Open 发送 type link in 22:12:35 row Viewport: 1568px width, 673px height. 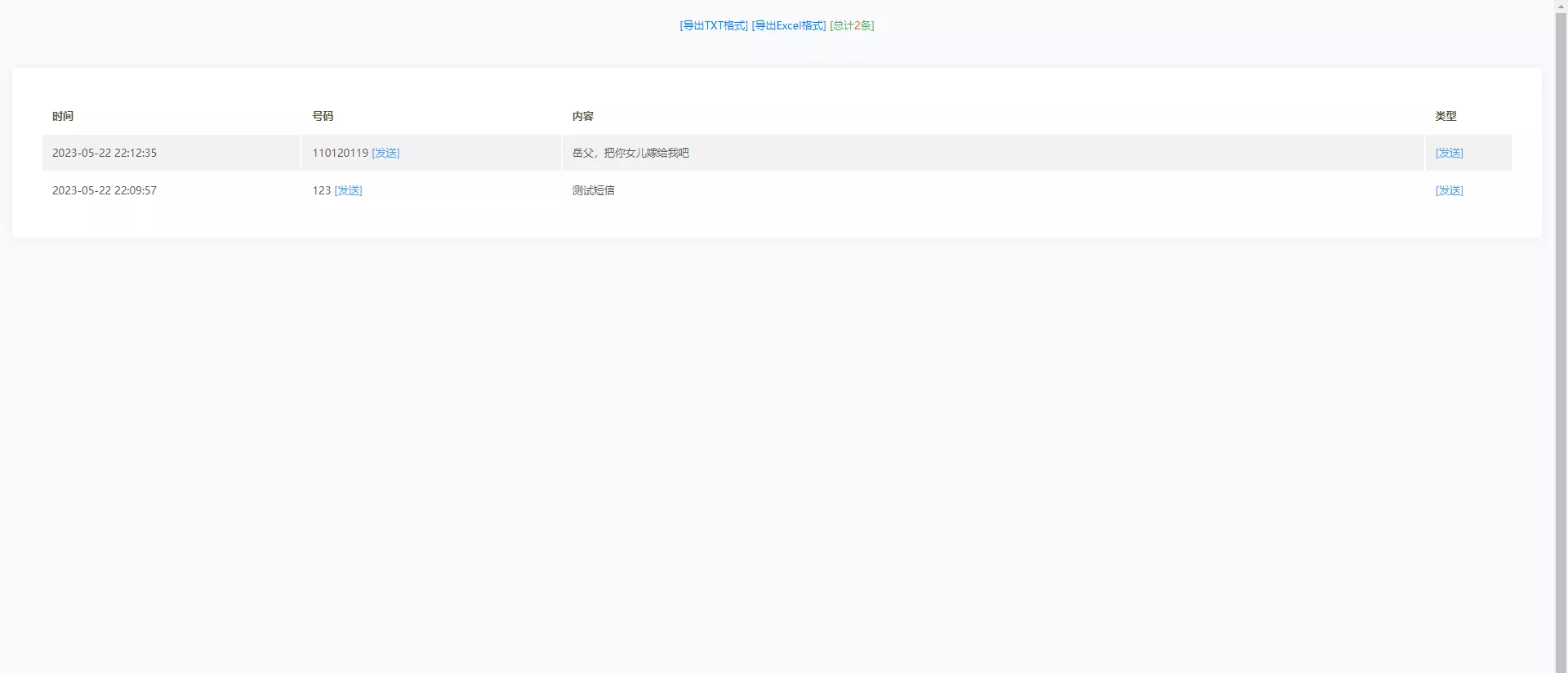pyautogui.click(x=1449, y=153)
